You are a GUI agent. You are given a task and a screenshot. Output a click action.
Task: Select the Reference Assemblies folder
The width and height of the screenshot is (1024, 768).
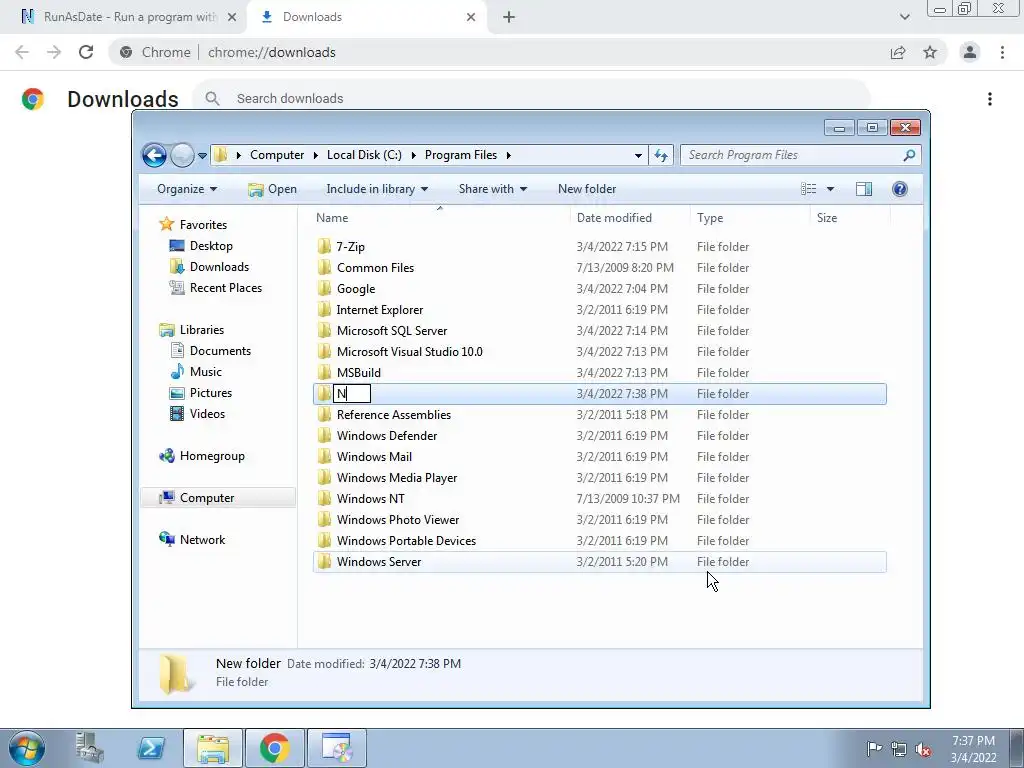394,415
